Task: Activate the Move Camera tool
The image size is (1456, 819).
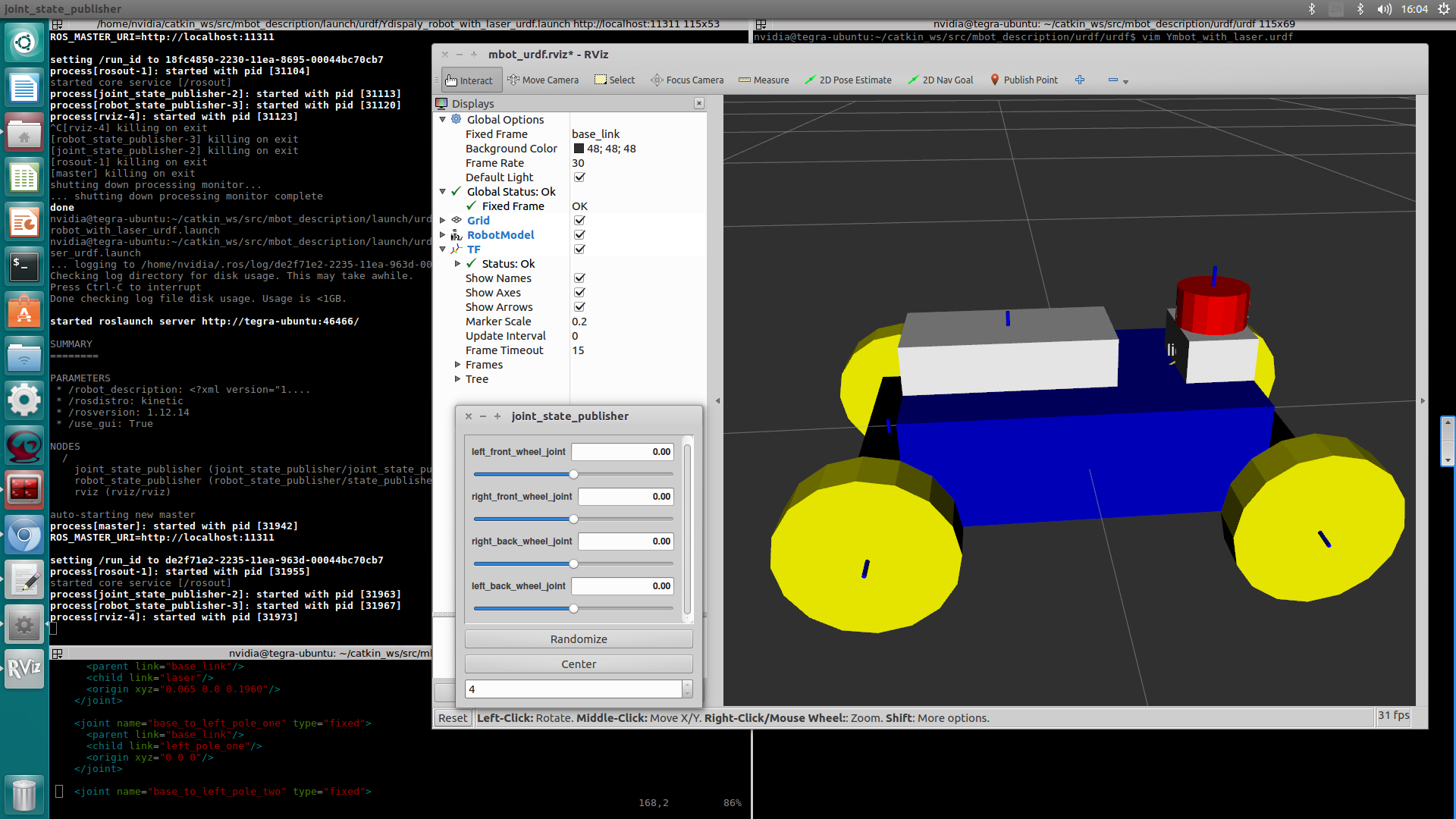Action: click(x=542, y=80)
